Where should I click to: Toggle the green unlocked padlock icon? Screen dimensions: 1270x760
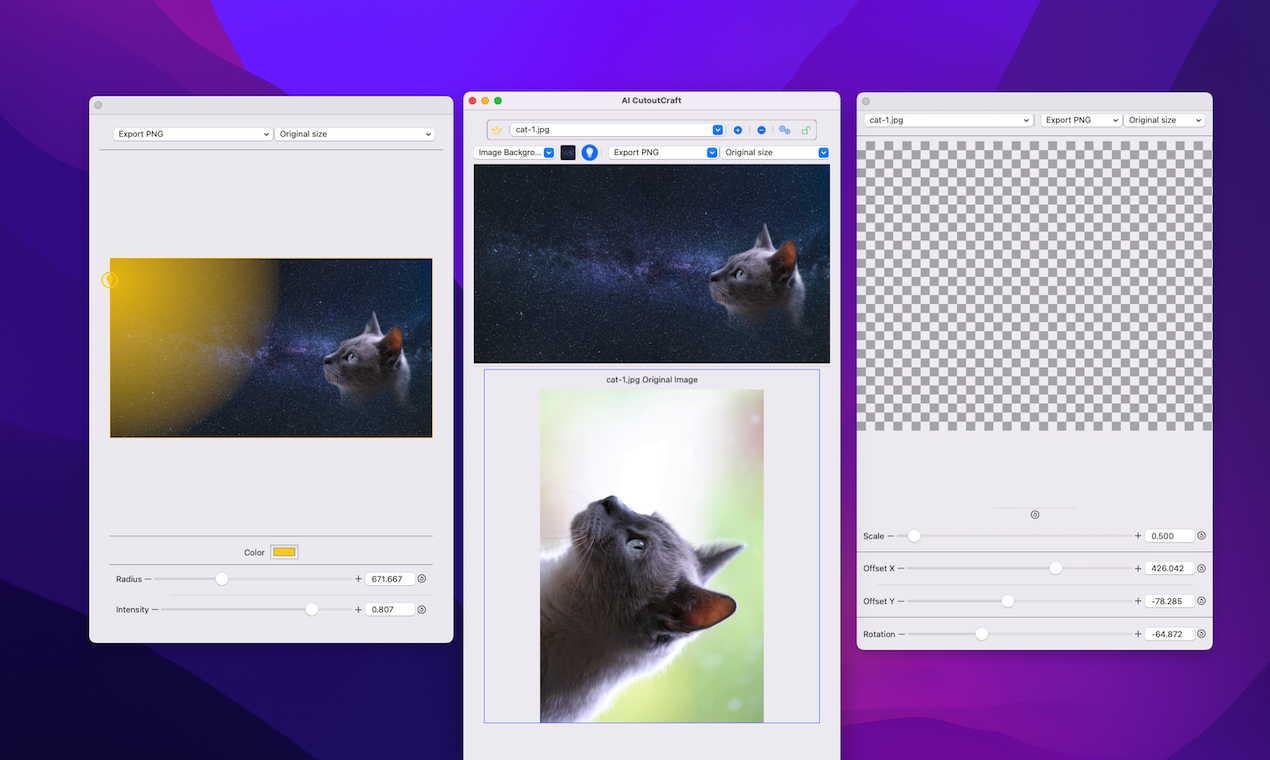click(806, 130)
